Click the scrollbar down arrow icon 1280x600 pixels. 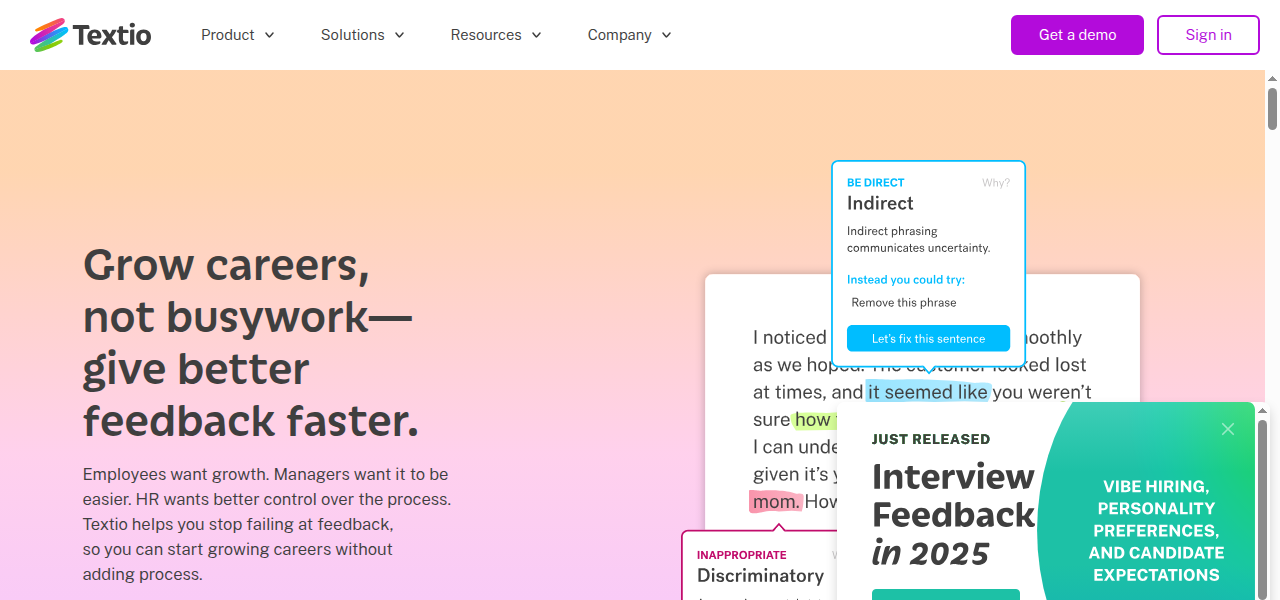click(1271, 592)
